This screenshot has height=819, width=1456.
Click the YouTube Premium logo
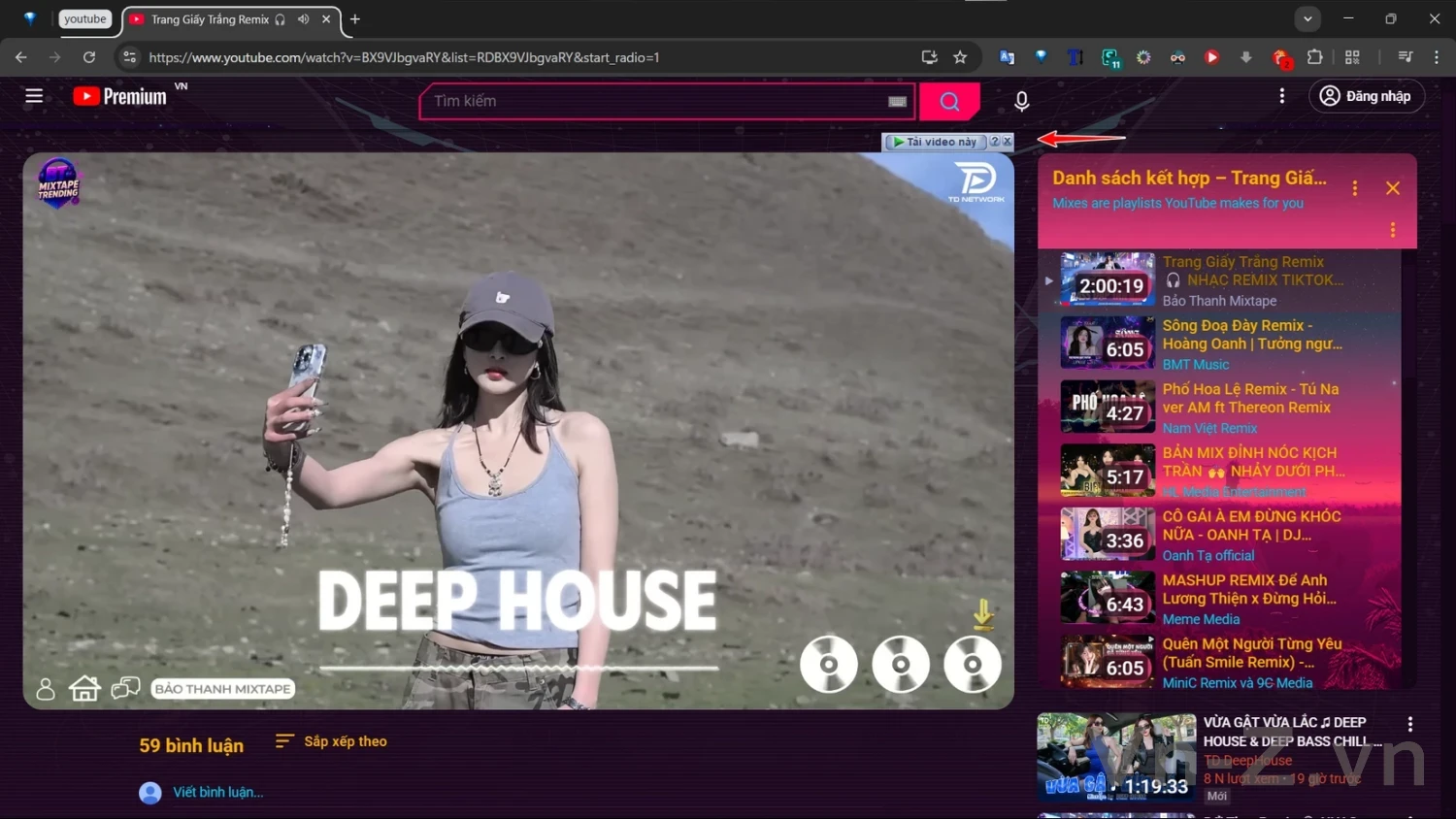(120, 96)
